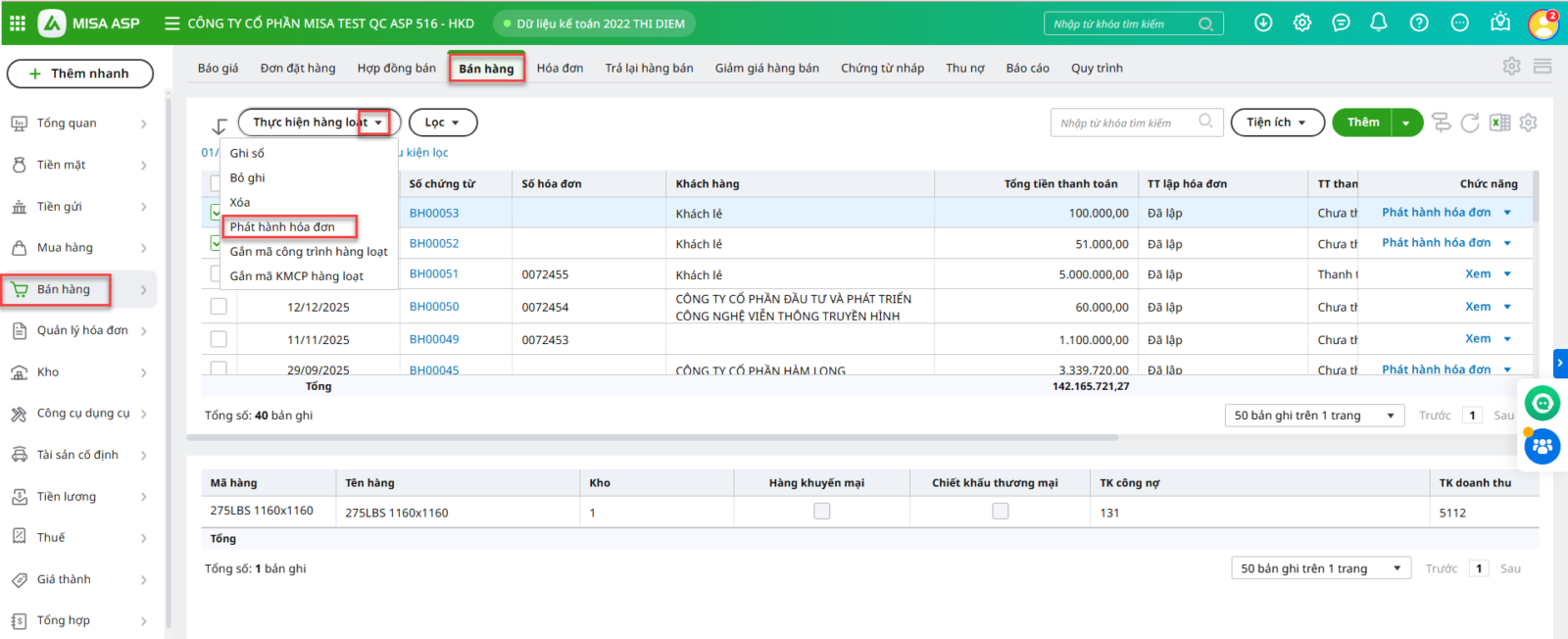This screenshot has width=1568, height=639.
Task: Open the help question mark icon
Action: pos(1419,23)
